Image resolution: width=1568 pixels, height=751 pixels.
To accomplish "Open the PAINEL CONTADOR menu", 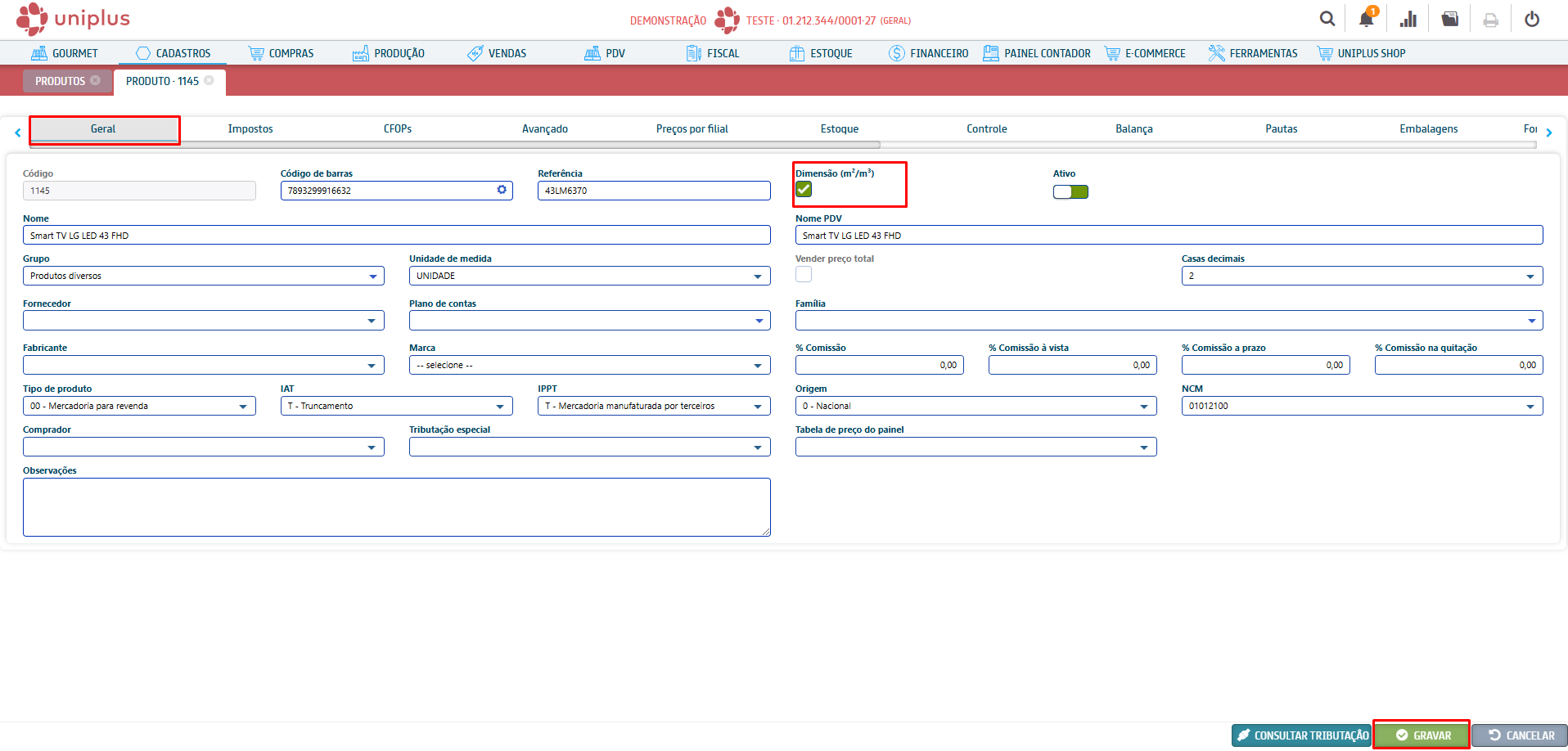I will pyautogui.click(x=1037, y=53).
